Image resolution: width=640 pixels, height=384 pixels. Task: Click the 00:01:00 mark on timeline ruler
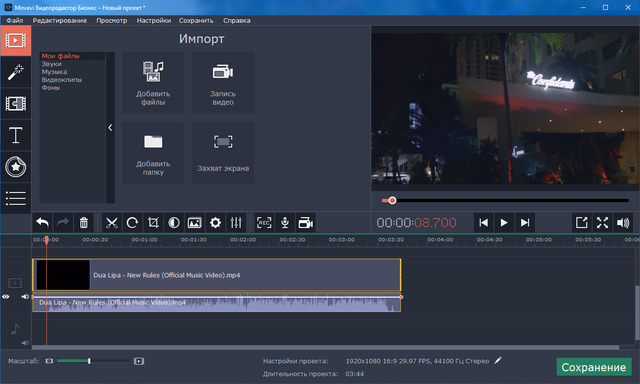144,240
